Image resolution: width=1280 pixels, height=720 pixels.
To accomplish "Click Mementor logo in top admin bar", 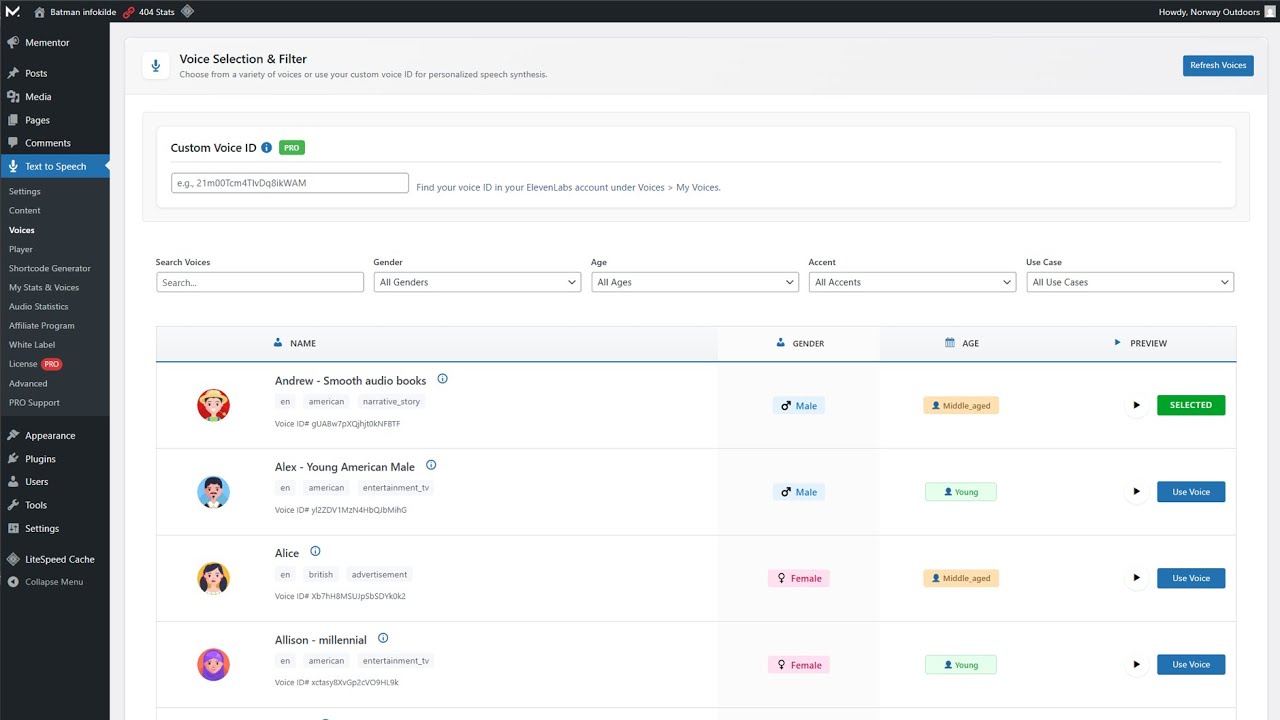I will [x=12, y=12].
